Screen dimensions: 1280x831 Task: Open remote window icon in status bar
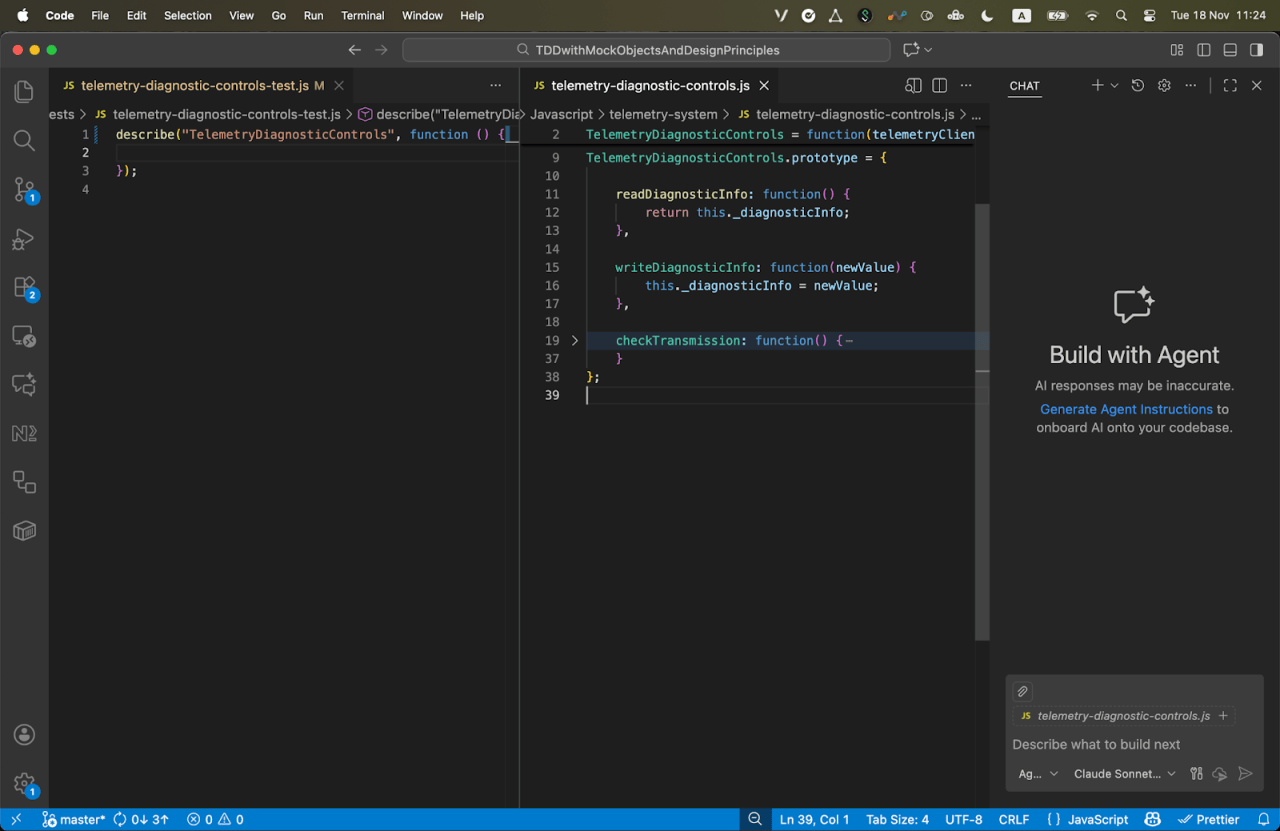(16, 819)
